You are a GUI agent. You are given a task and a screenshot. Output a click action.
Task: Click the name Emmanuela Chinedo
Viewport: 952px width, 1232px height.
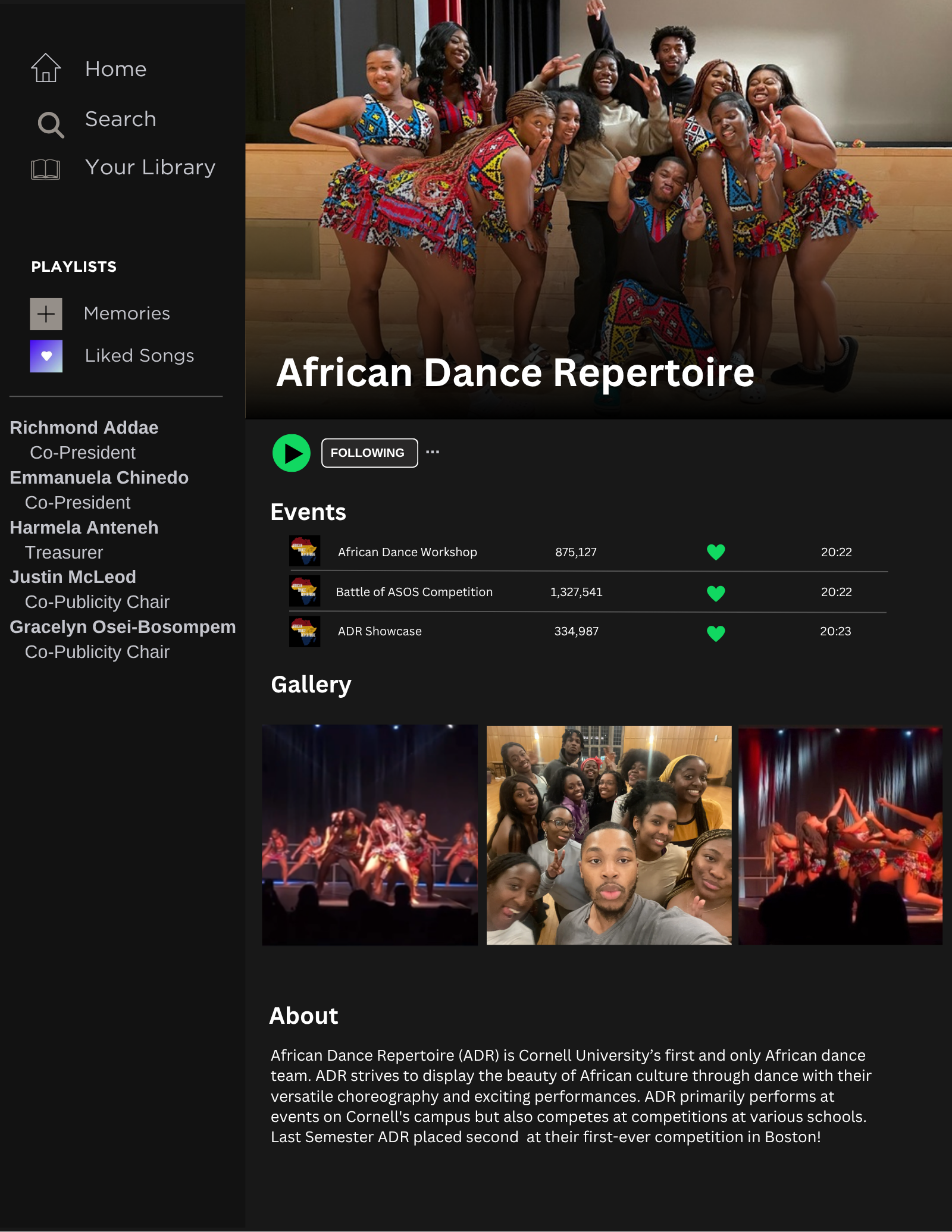pos(99,478)
